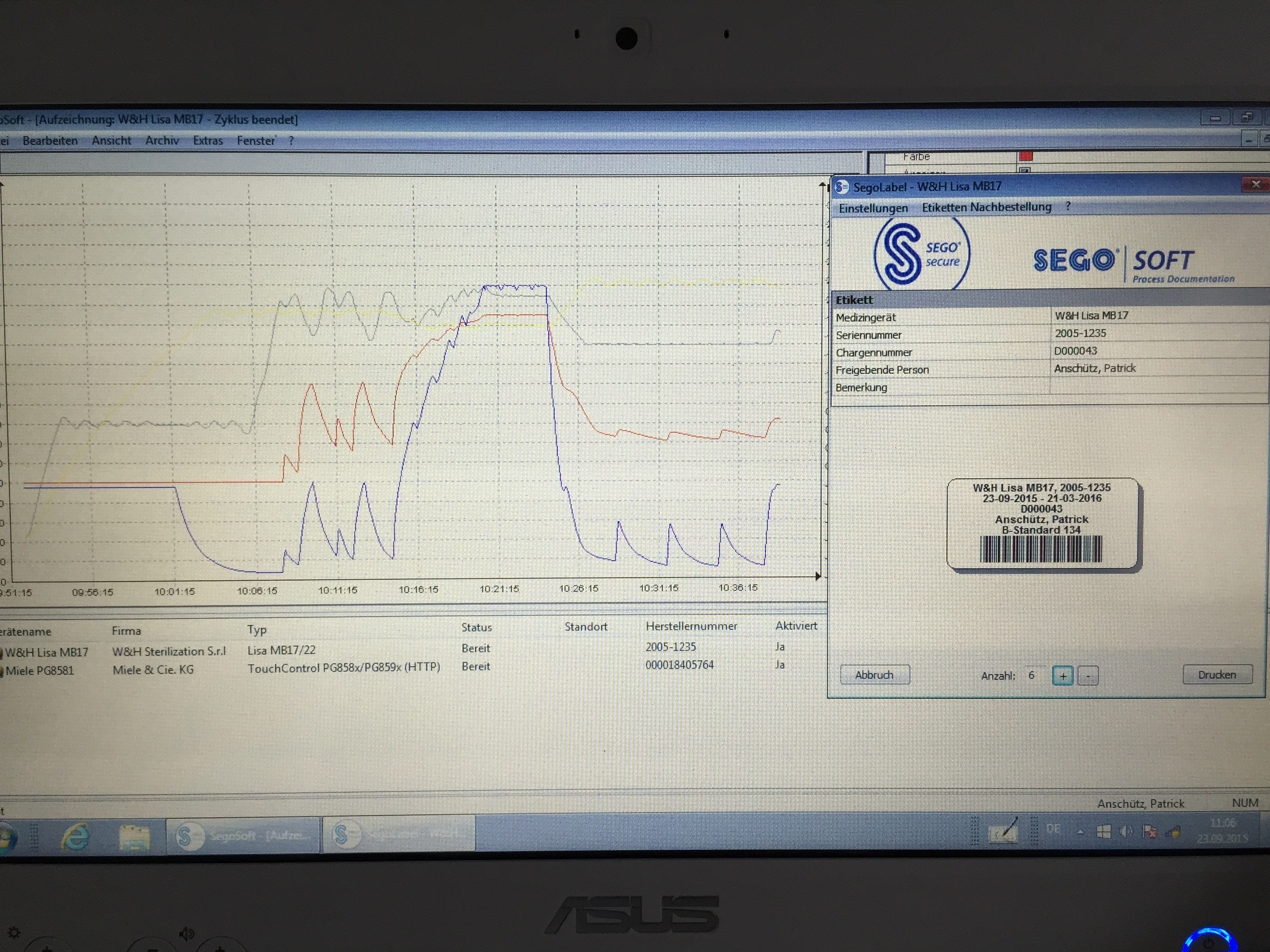The width and height of the screenshot is (1270, 952).
Task: Open the Fenster menu
Action: (x=256, y=141)
